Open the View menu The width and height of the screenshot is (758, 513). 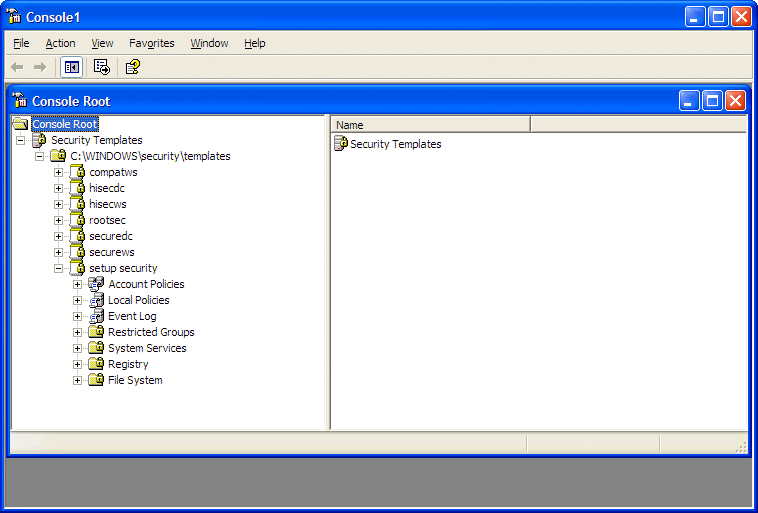click(102, 43)
